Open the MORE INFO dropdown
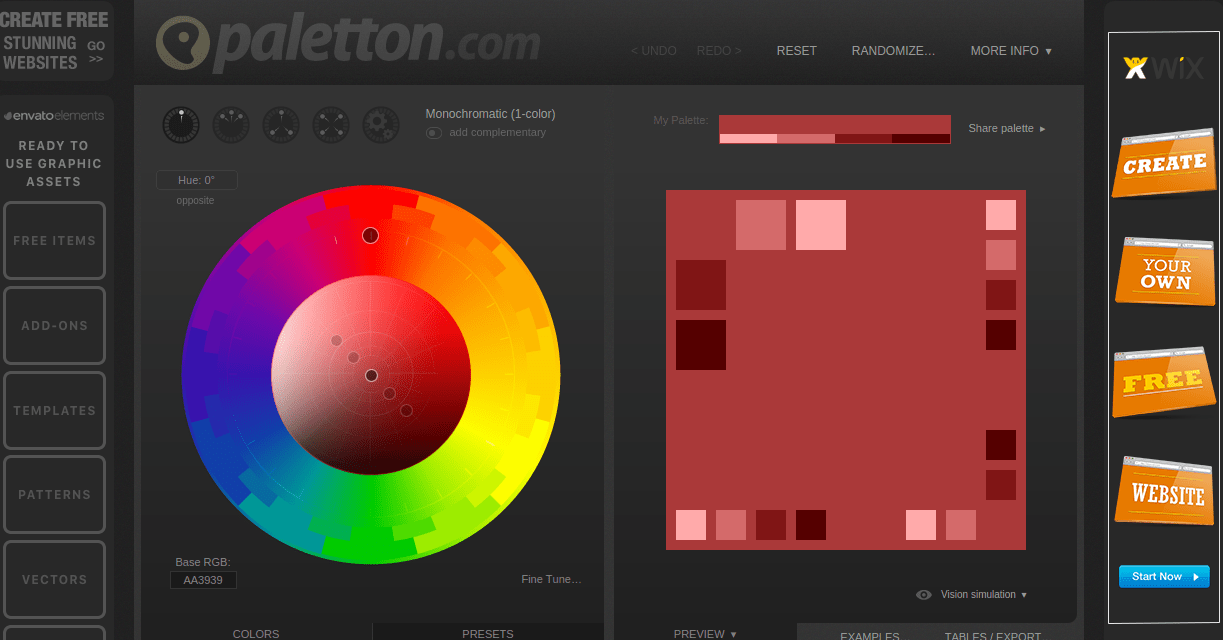The width and height of the screenshot is (1223, 640). click(x=1011, y=50)
